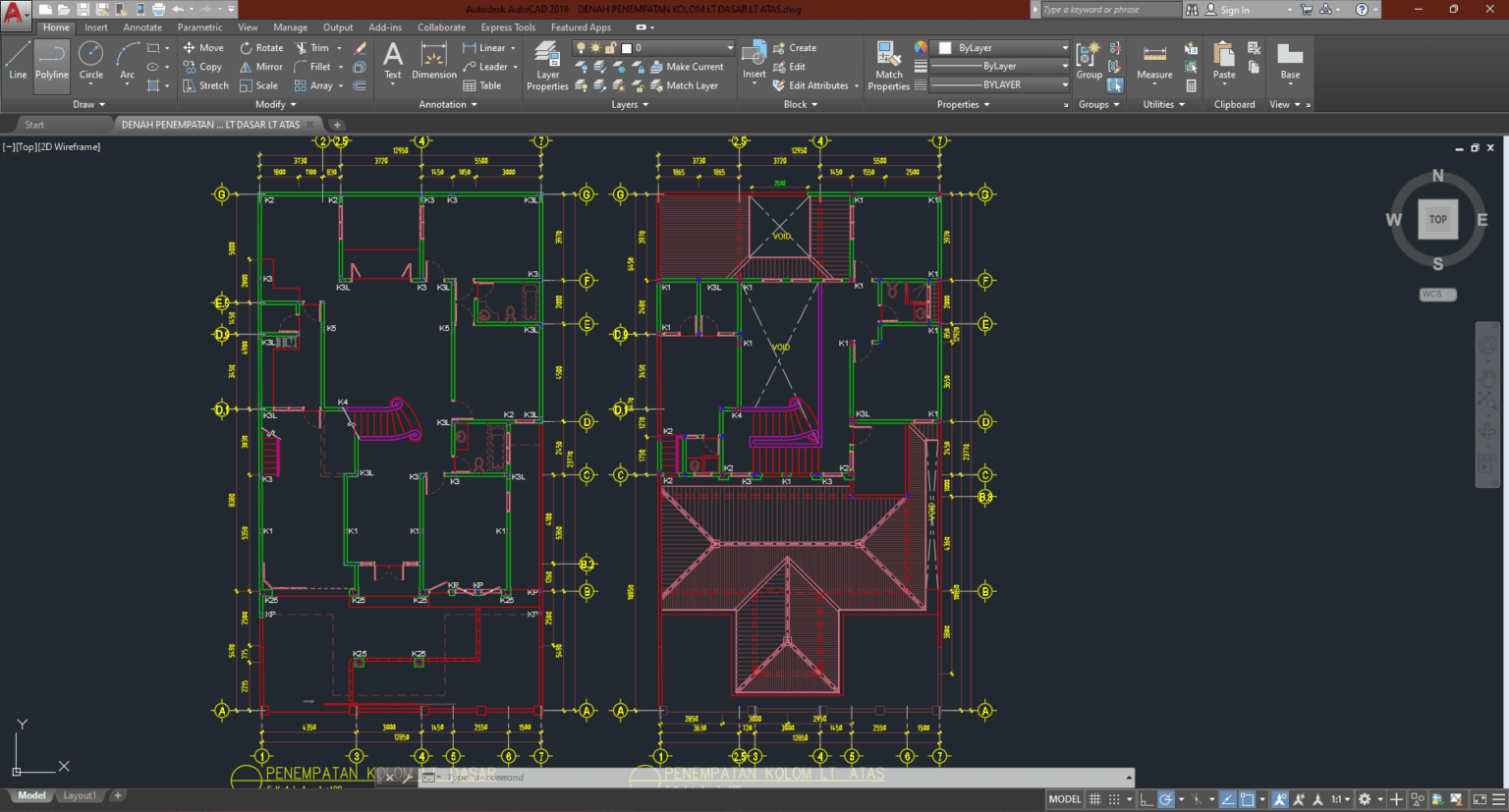
Task: Open the Express Tools tab
Action: tap(508, 27)
